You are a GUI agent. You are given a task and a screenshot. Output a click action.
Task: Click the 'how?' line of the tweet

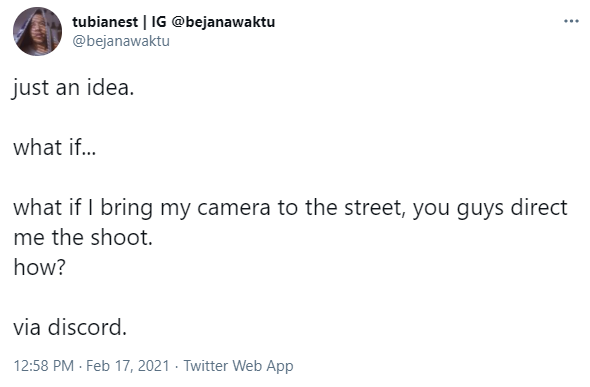(40, 267)
